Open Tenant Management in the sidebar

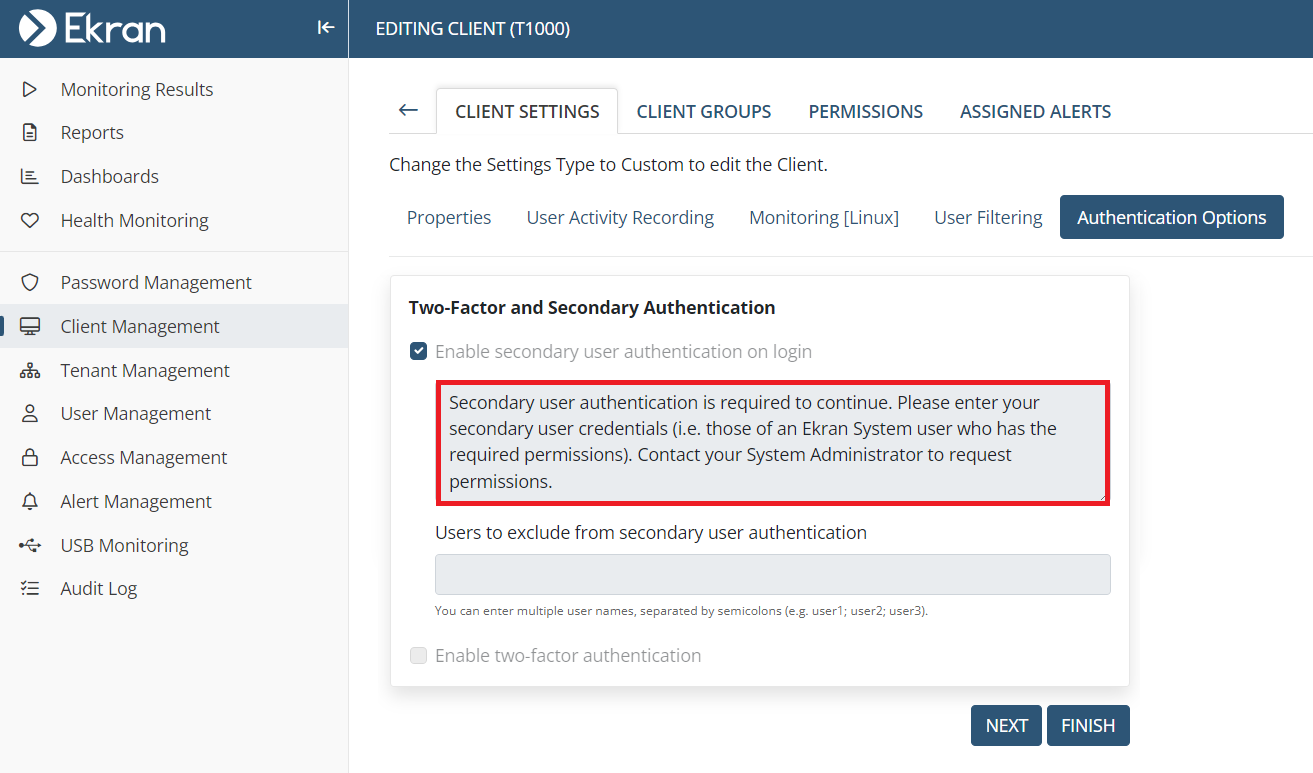click(x=145, y=370)
